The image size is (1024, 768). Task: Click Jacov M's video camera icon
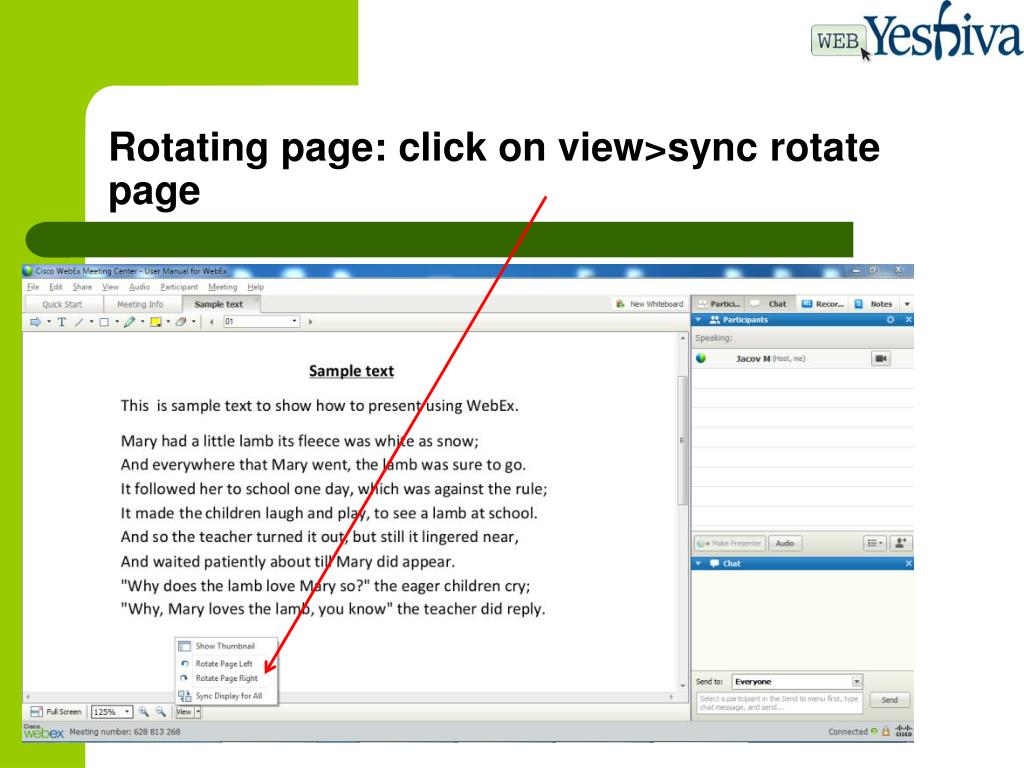(x=881, y=359)
